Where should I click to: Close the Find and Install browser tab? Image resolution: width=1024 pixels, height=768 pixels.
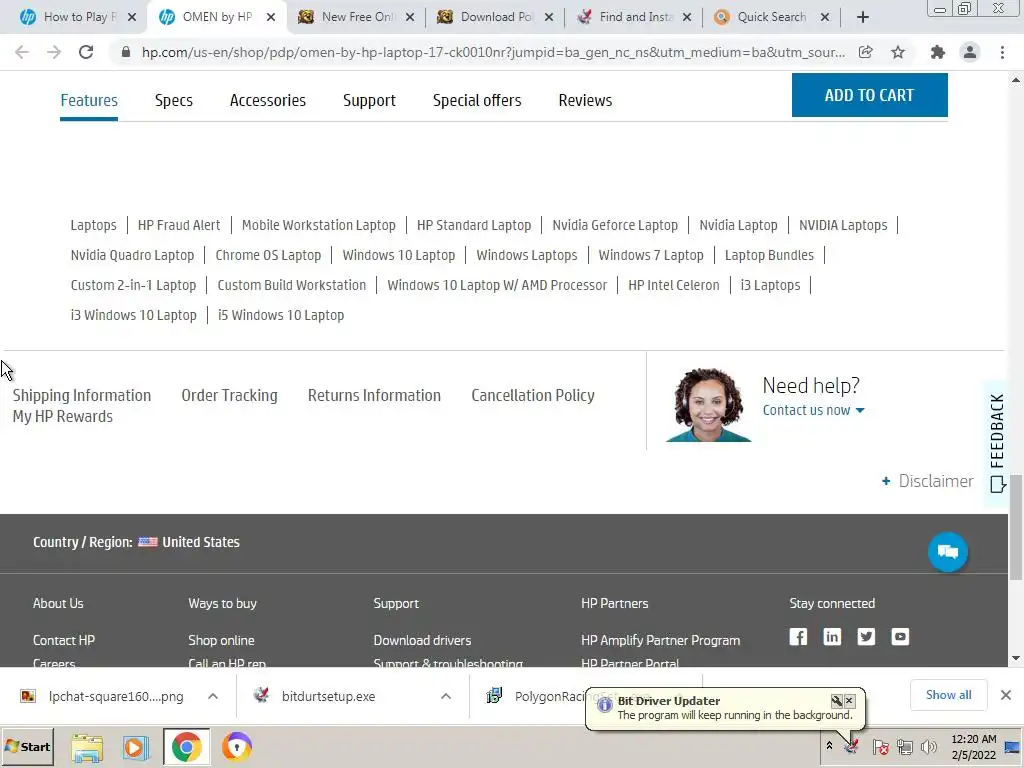pos(687,18)
